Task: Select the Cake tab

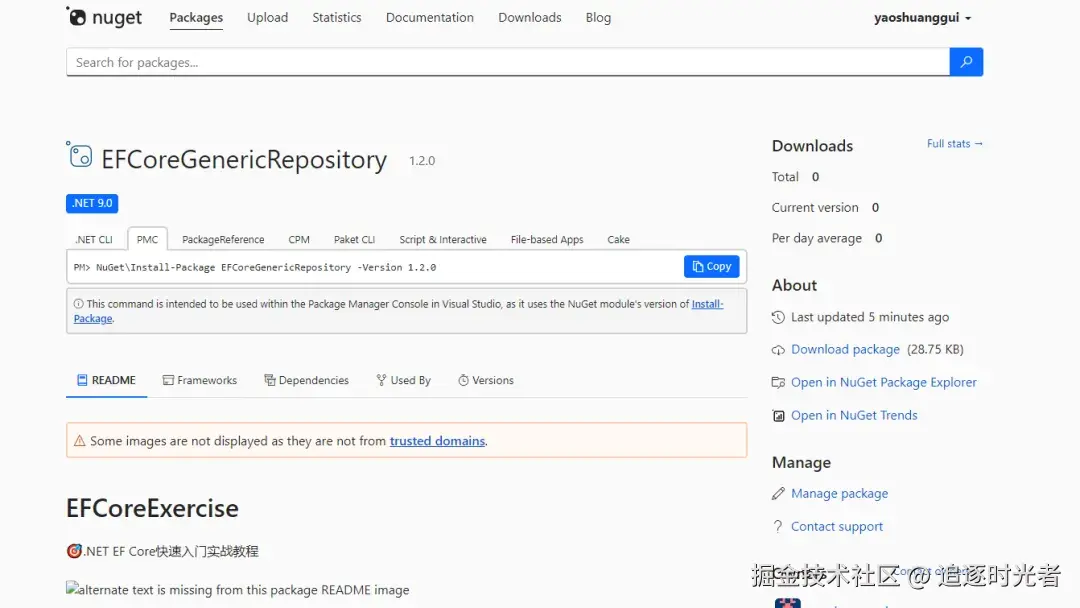Action: [619, 240]
